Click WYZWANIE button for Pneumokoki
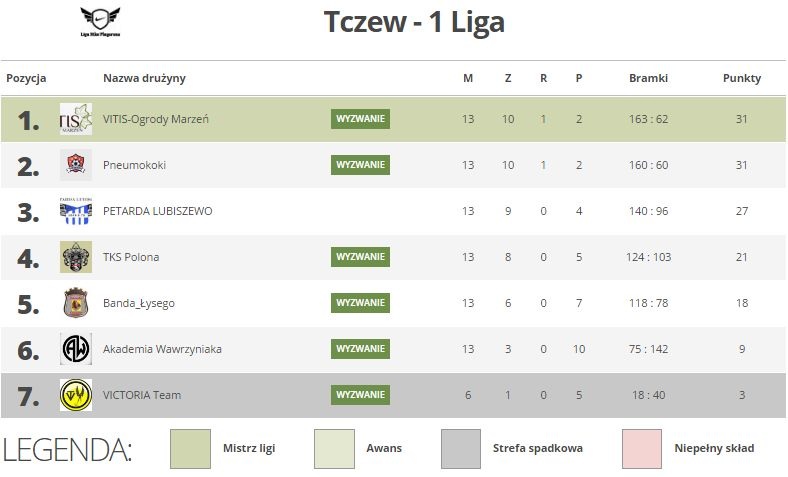Screen dimensions: 788x477 [x=360, y=165]
